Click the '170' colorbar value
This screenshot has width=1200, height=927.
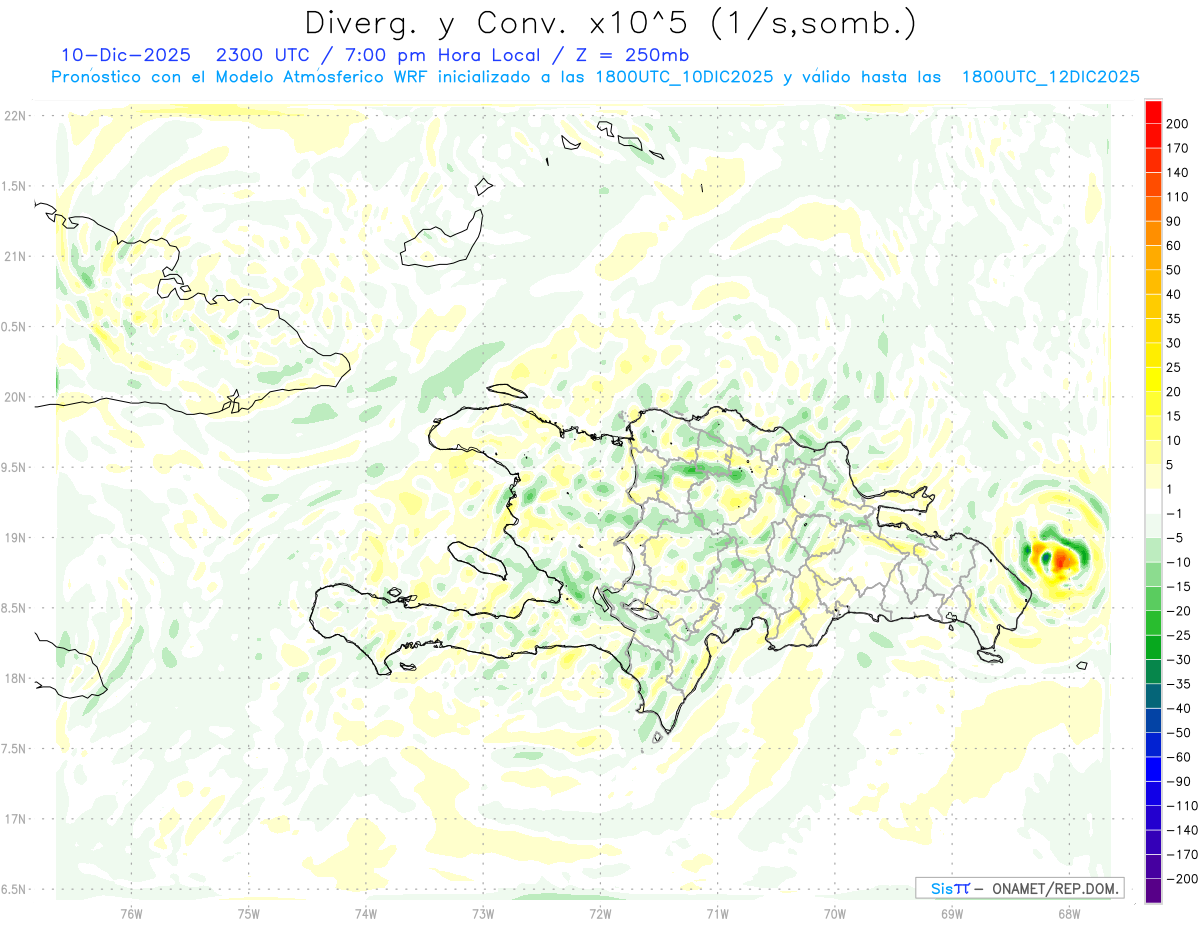[x=1177, y=148]
